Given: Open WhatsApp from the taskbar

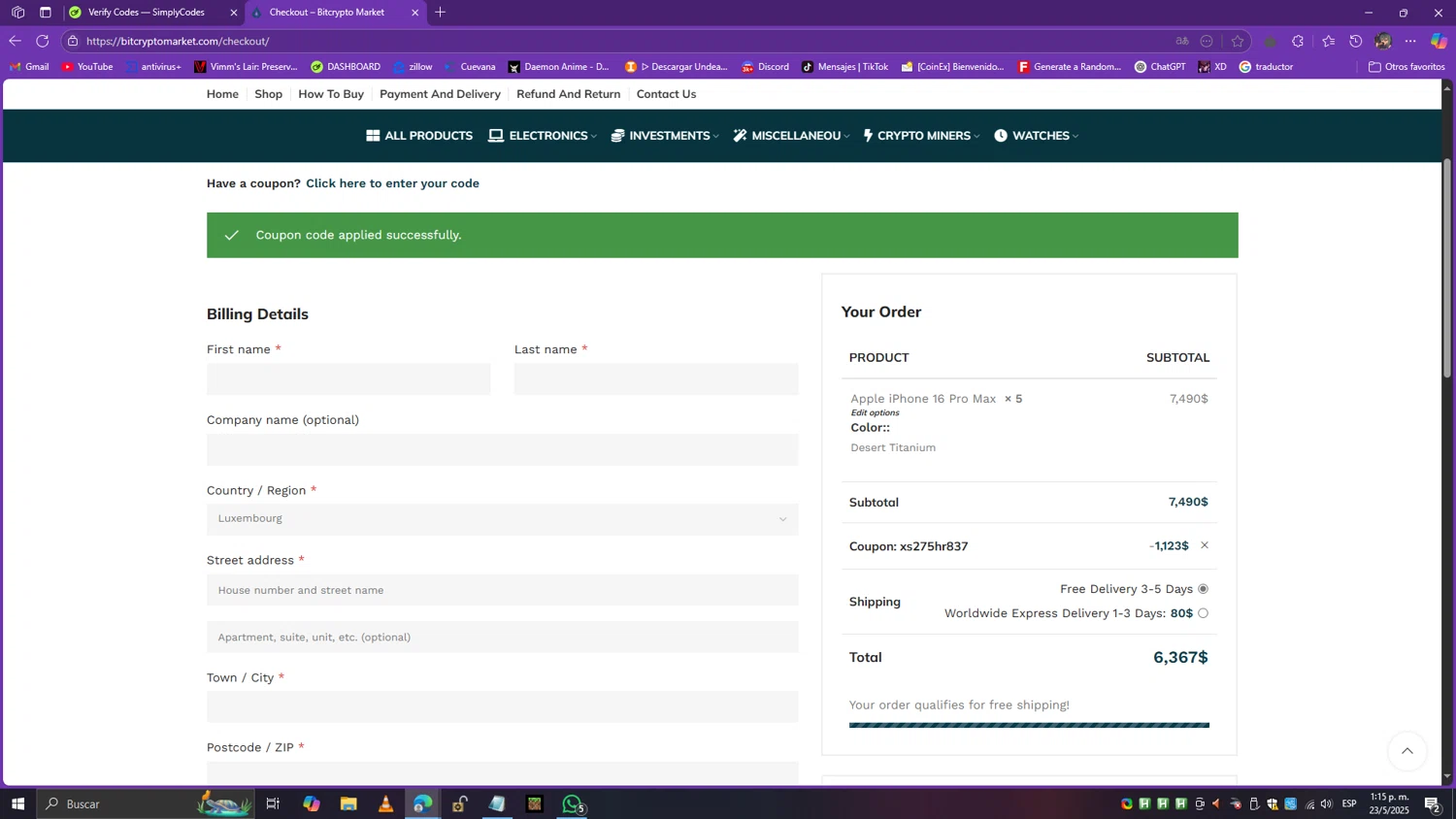Looking at the screenshot, I should (x=573, y=803).
